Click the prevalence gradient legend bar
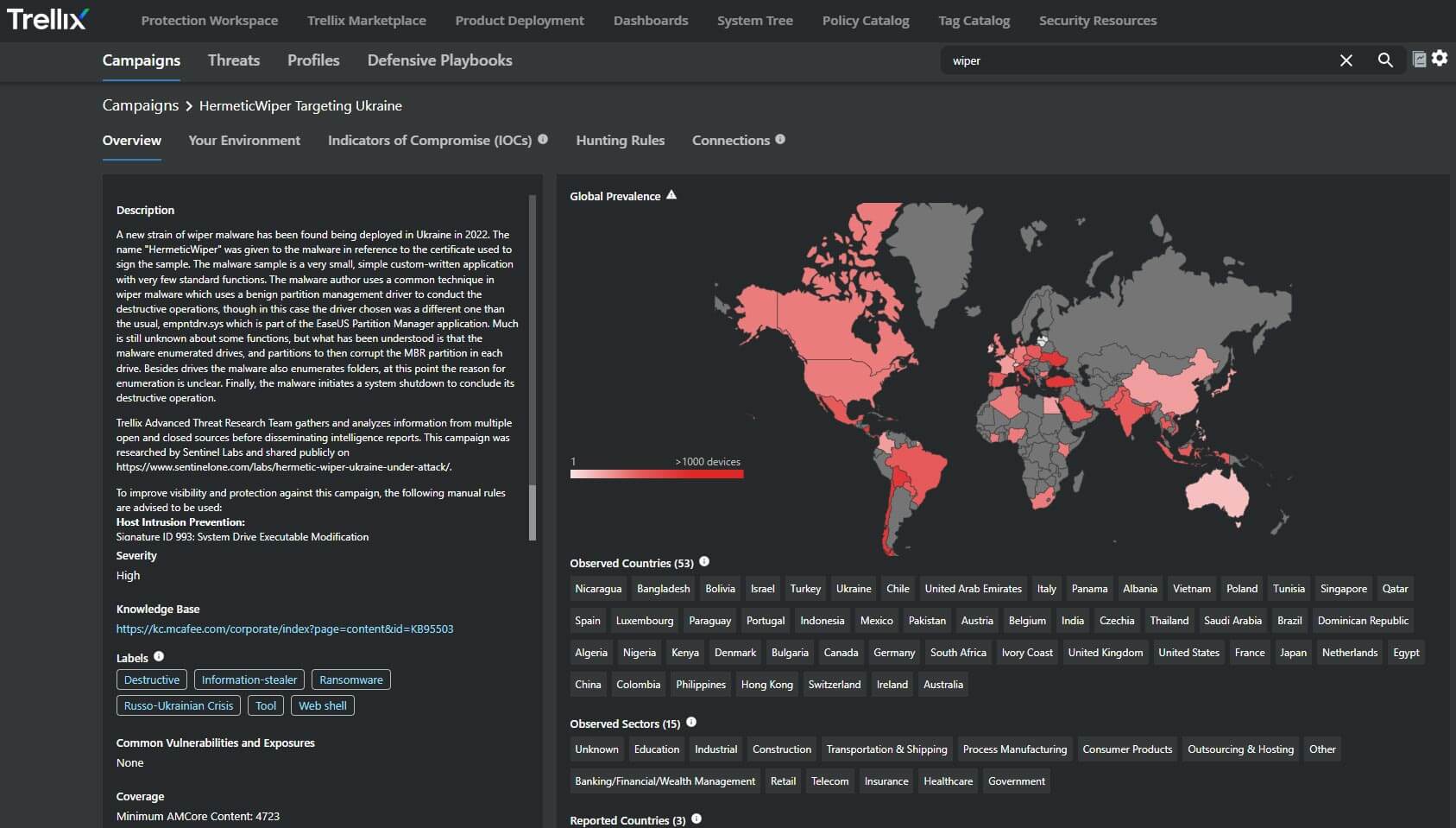The image size is (1456, 828). click(657, 474)
